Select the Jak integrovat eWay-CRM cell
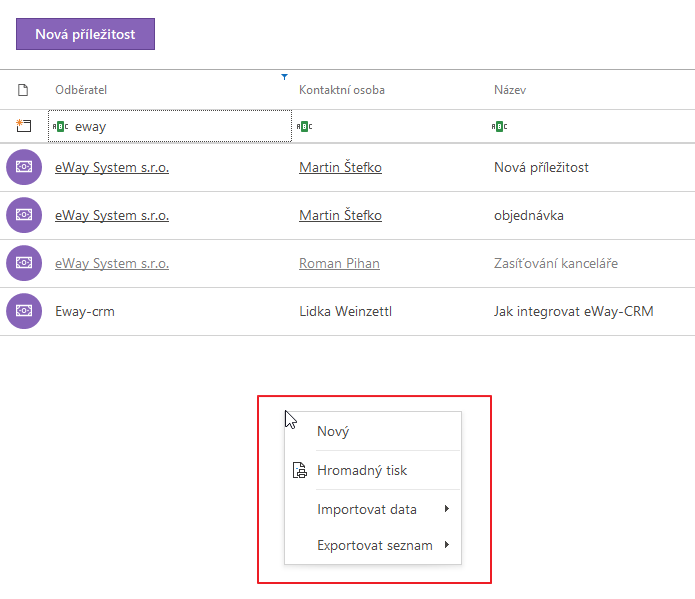This screenshot has width=695, height=599. [x=574, y=311]
